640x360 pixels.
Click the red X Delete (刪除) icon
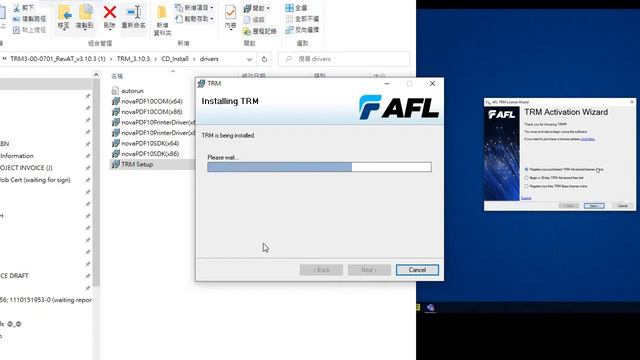pyautogui.click(x=109, y=12)
